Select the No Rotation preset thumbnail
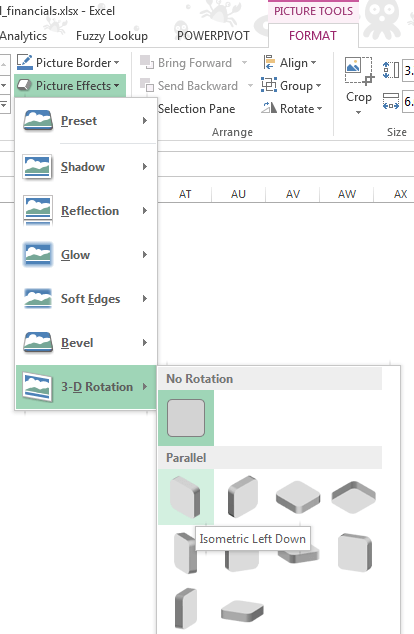The height and width of the screenshot is (634, 414). click(186, 418)
